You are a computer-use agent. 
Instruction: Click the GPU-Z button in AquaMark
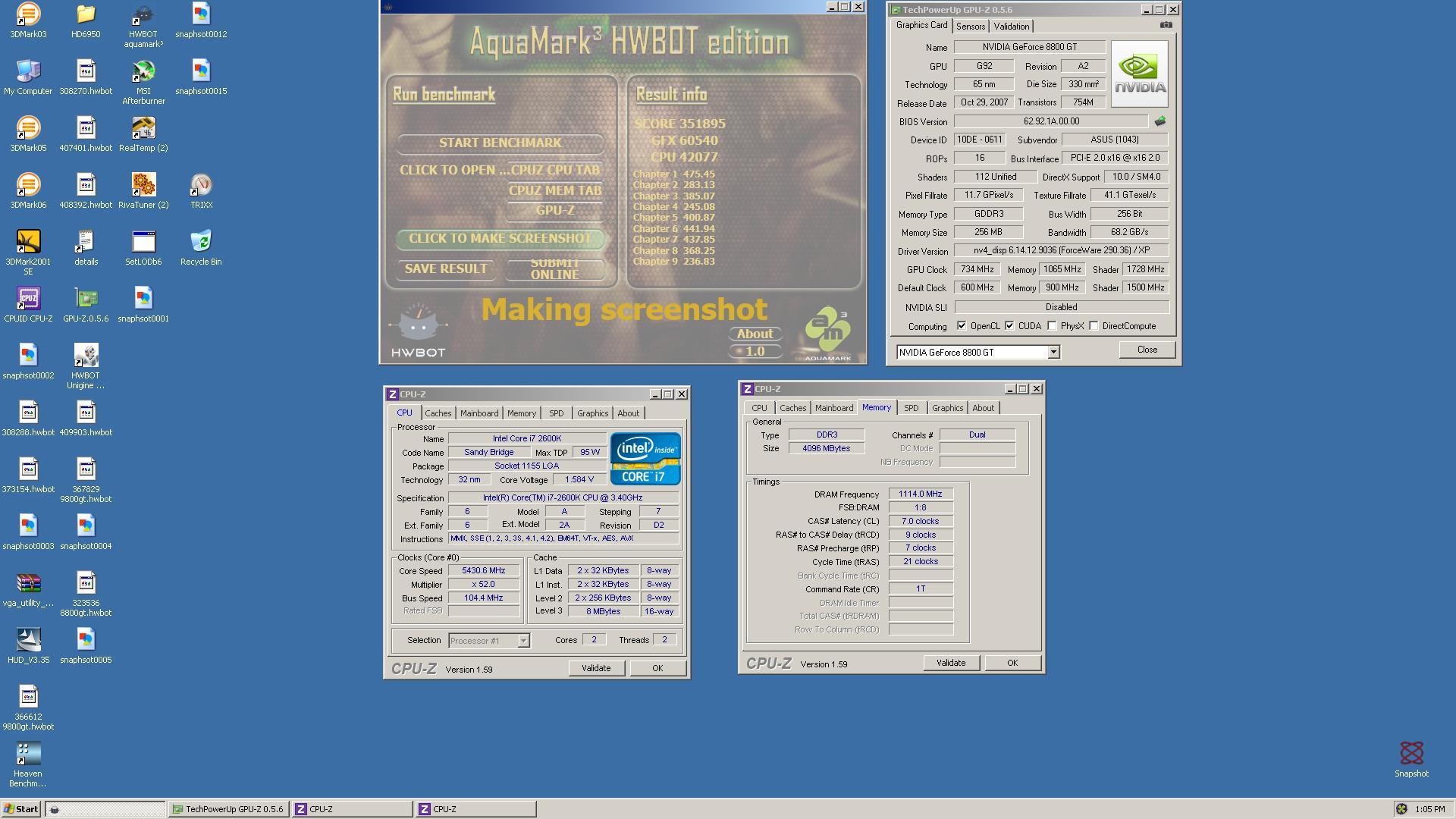(x=555, y=211)
